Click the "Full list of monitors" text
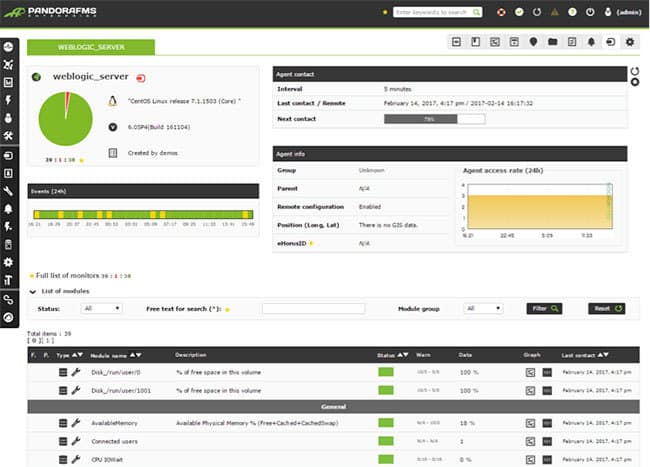 tap(68, 276)
